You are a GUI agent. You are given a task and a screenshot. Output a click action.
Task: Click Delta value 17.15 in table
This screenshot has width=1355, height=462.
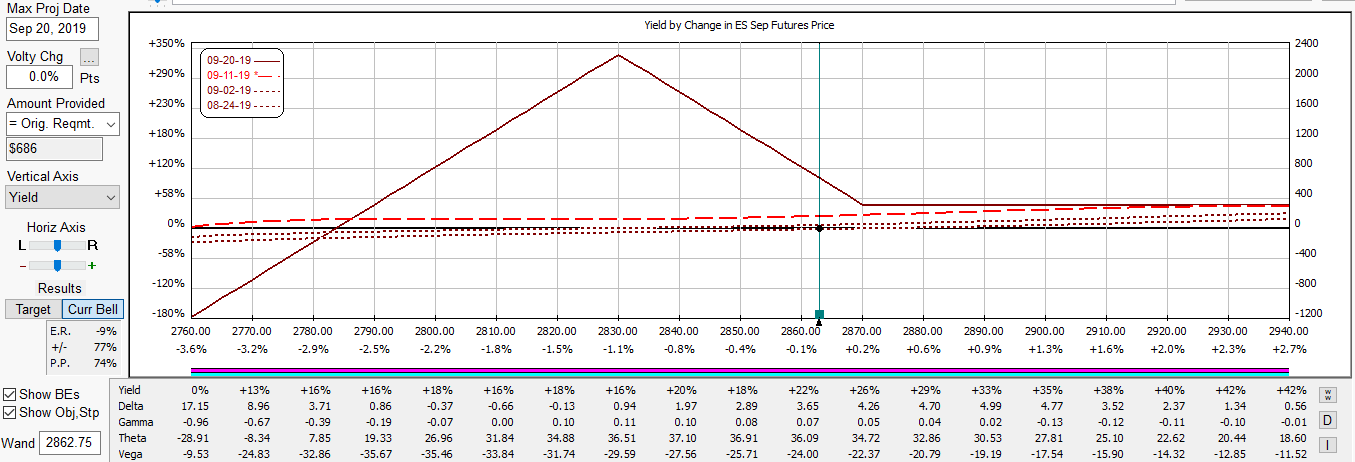pos(193,406)
